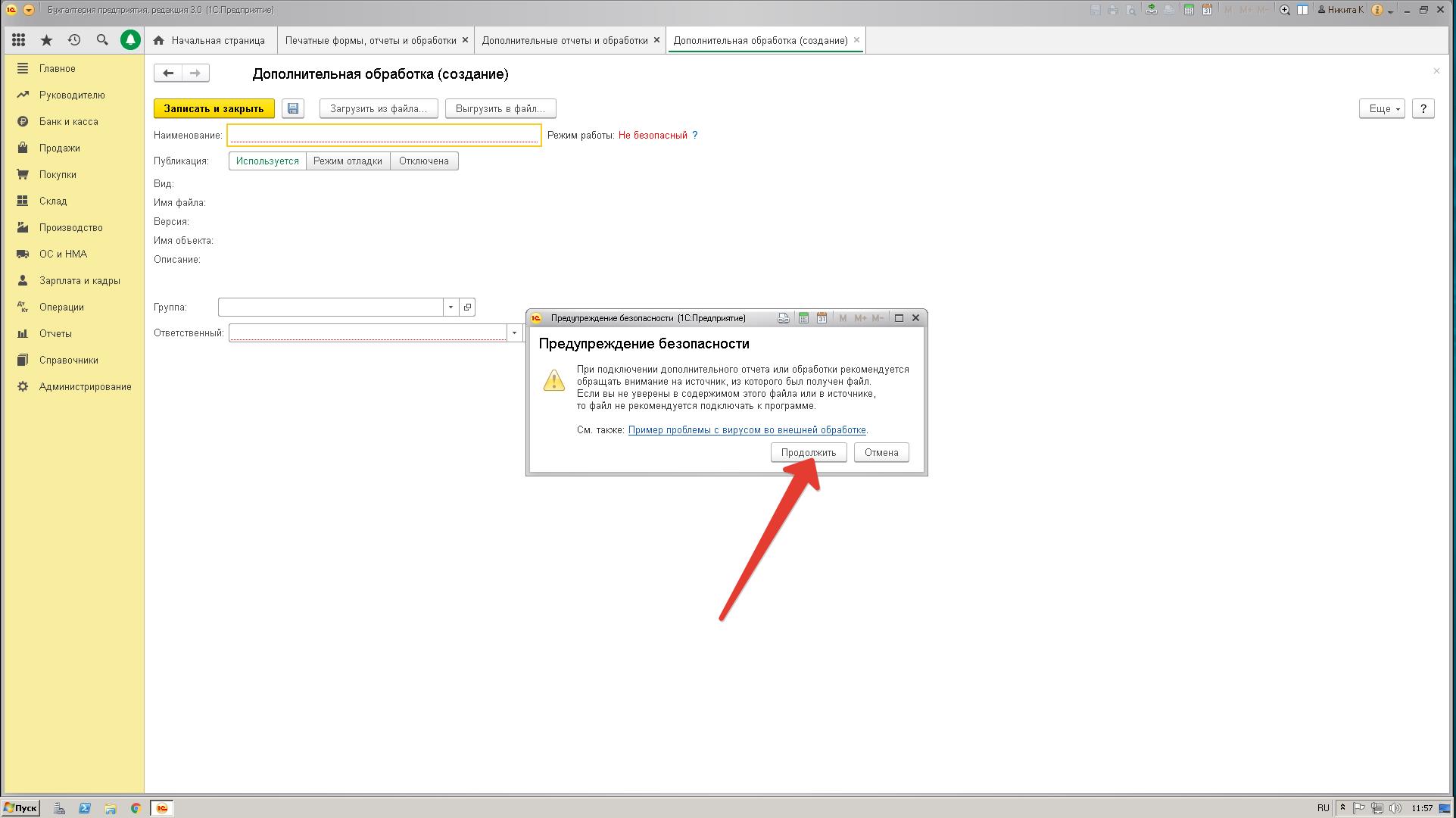The image size is (1456, 818).
Task: Open notifications bell icon
Action: pos(130,40)
